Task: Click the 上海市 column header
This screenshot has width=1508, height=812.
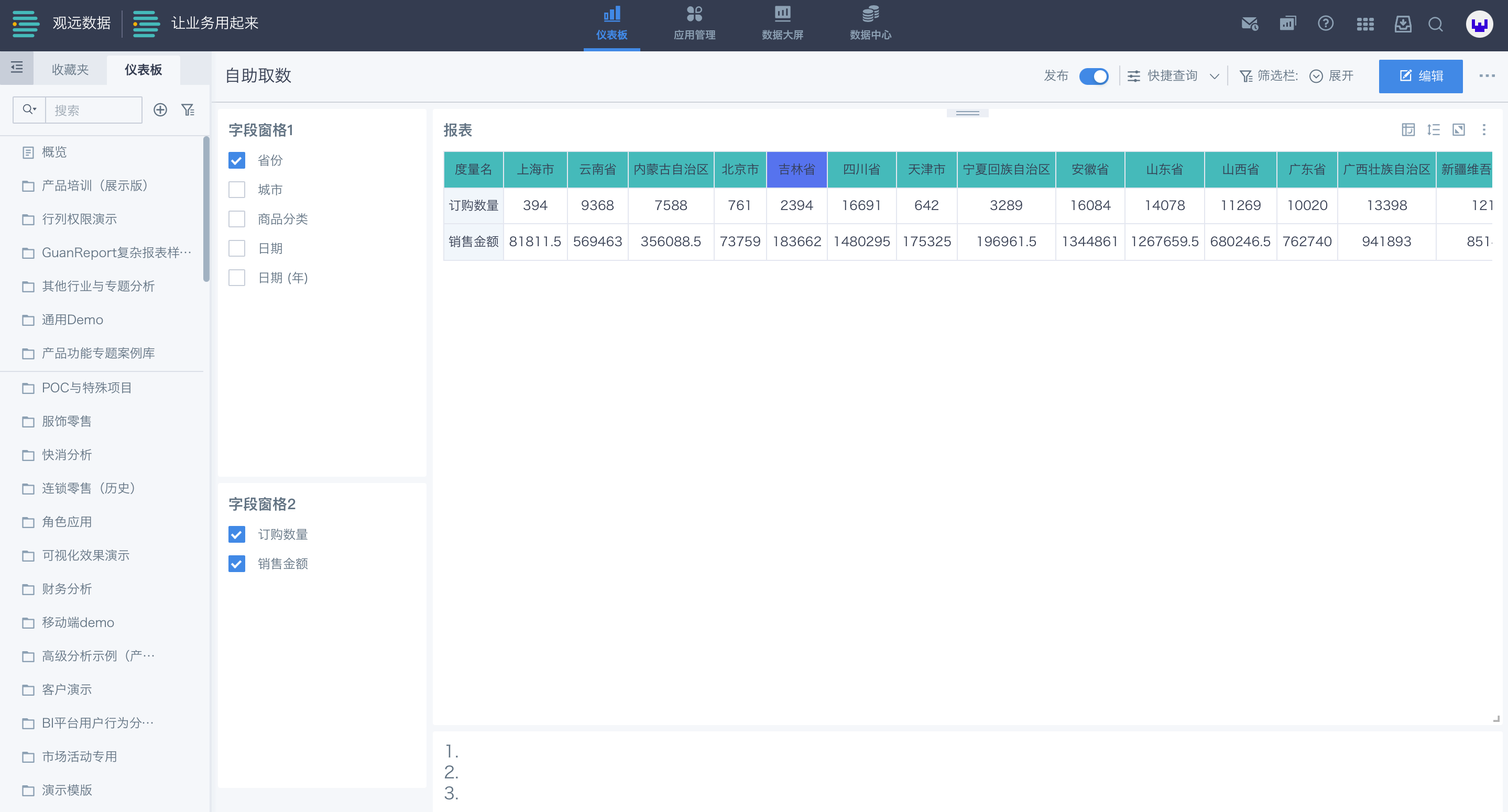Action: (535, 170)
